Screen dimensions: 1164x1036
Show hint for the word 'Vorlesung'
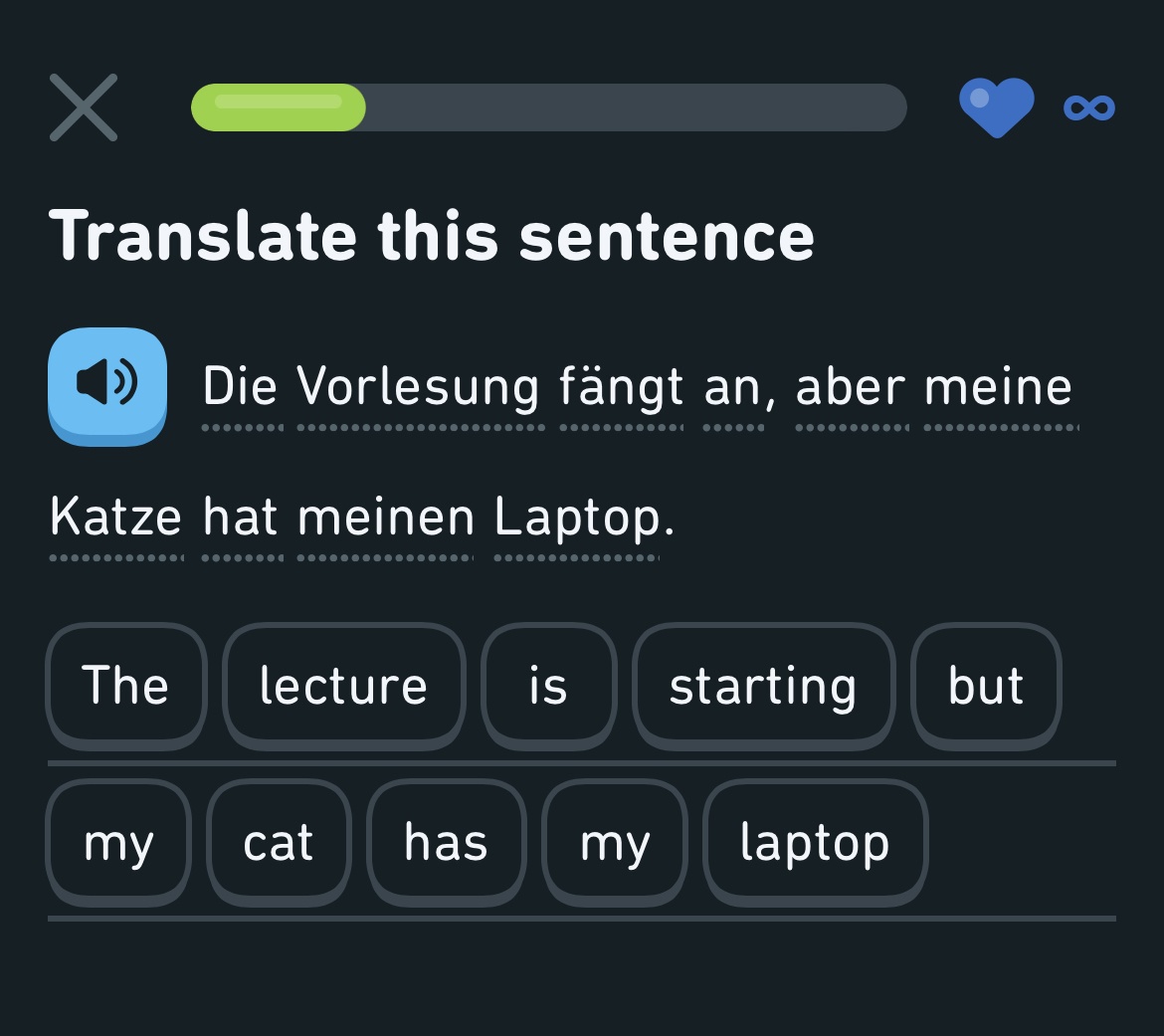[420, 388]
